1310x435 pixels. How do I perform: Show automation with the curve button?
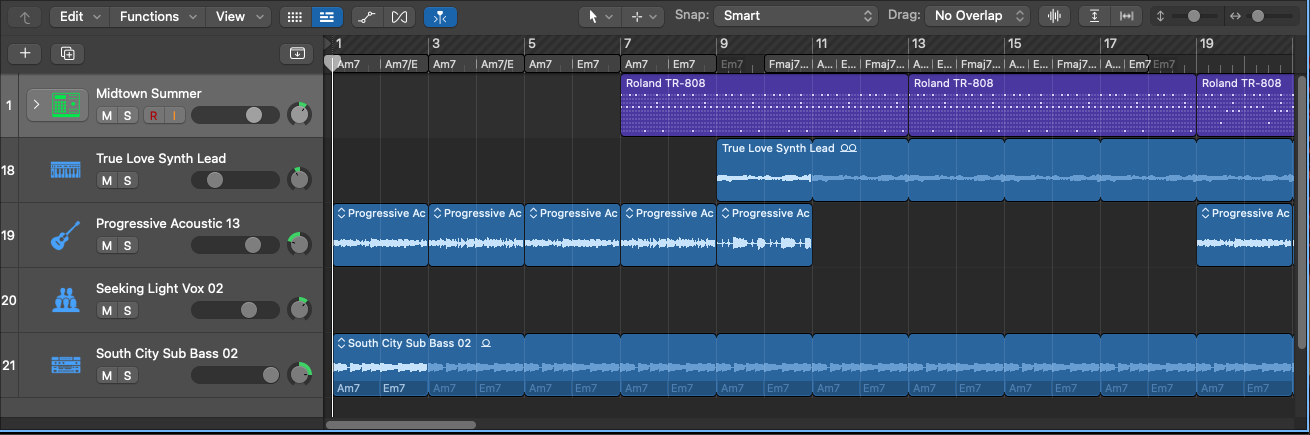pos(367,17)
